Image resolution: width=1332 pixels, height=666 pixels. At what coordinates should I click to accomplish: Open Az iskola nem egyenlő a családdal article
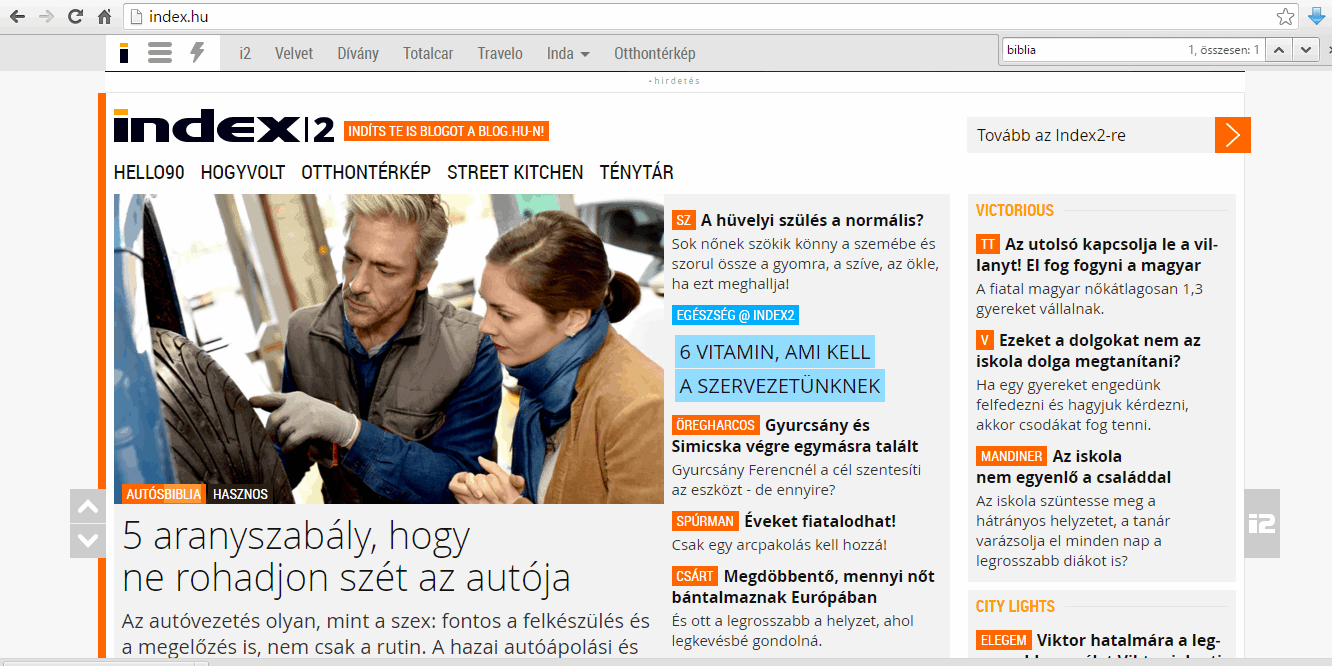pos(1074,467)
